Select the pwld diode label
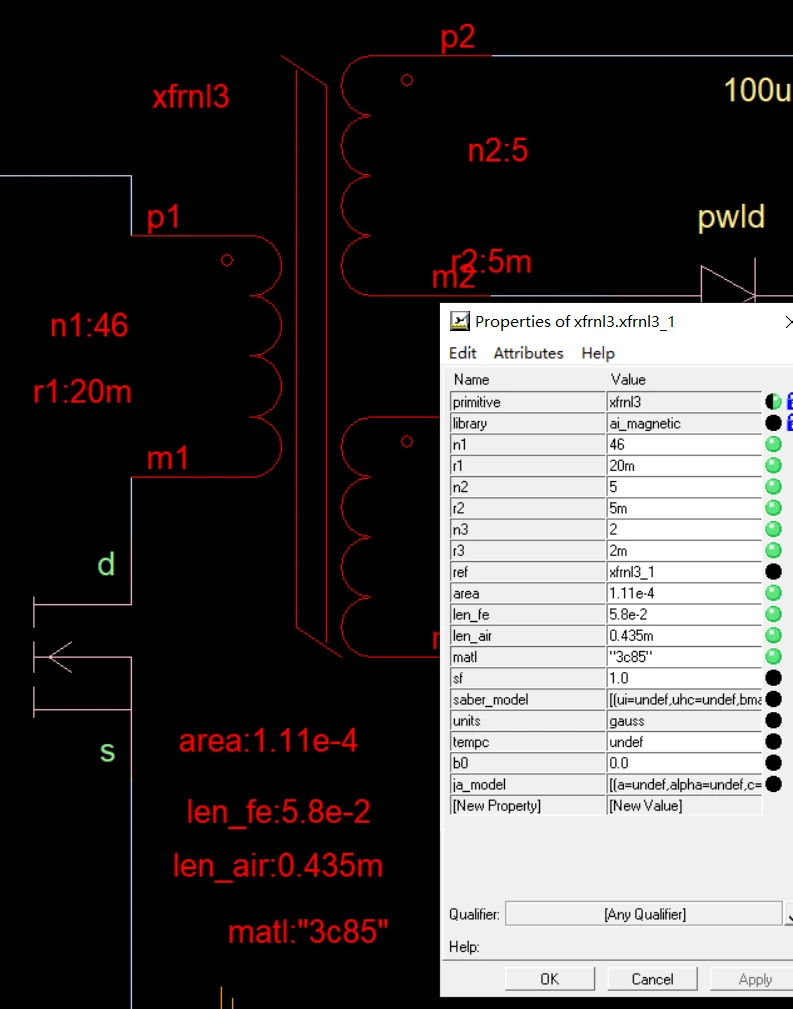The width and height of the screenshot is (793, 1009). [x=732, y=218]
